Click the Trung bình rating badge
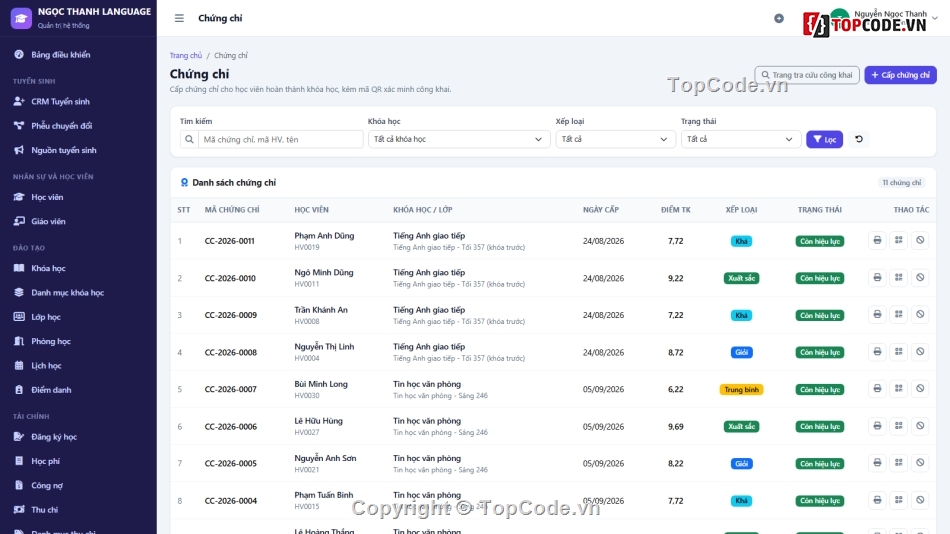 tap(741, 390)
